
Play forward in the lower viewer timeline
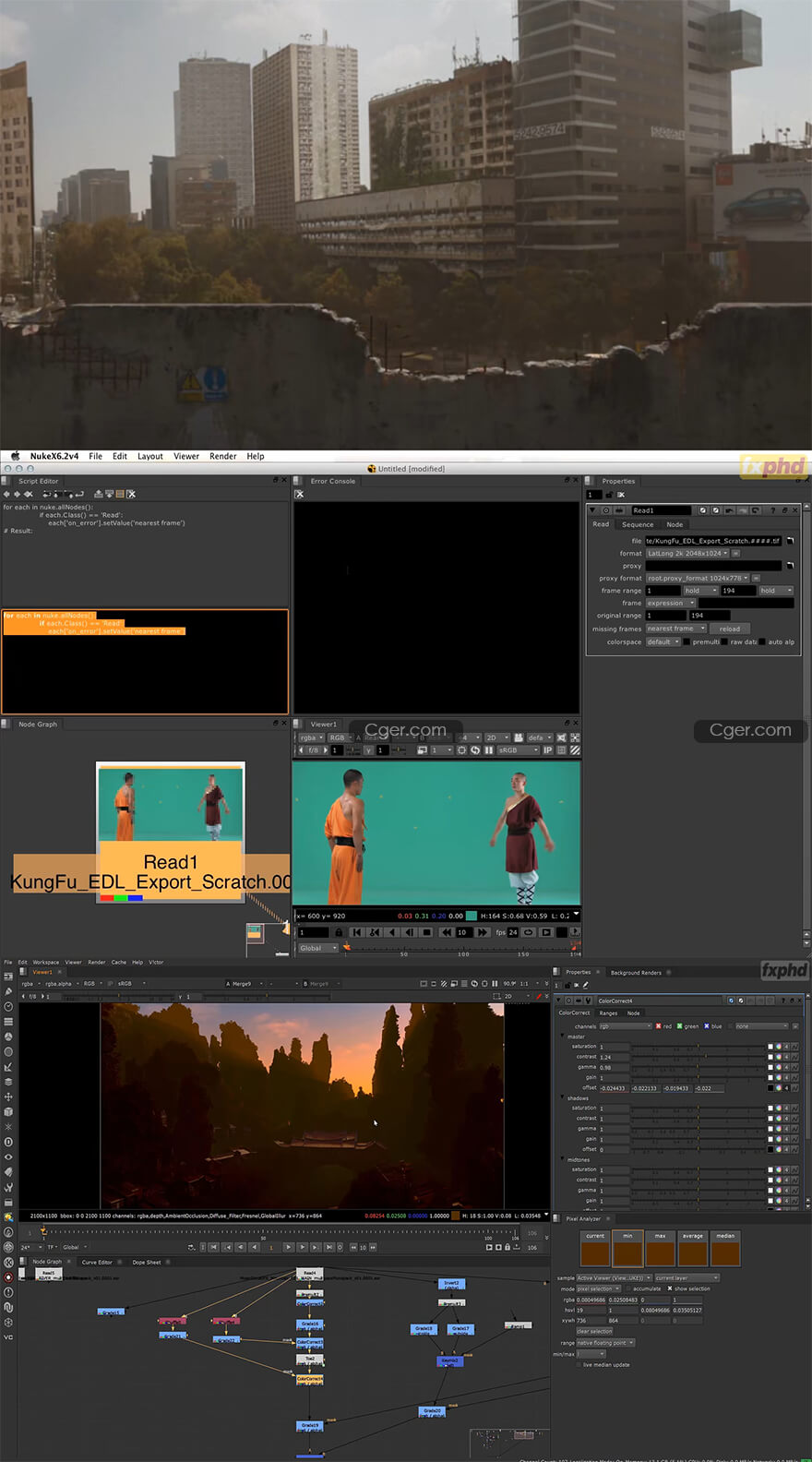(x=288, y=1247)
